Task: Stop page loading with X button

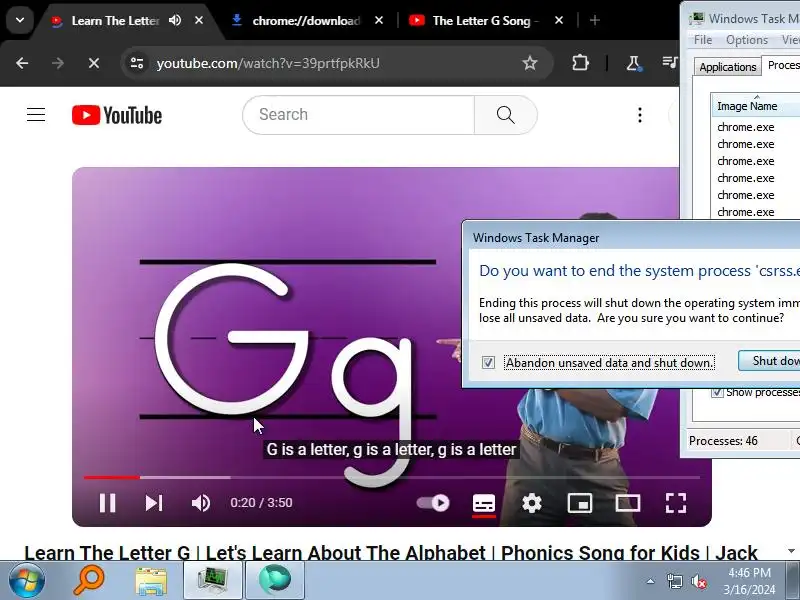Action: point(94,63)
